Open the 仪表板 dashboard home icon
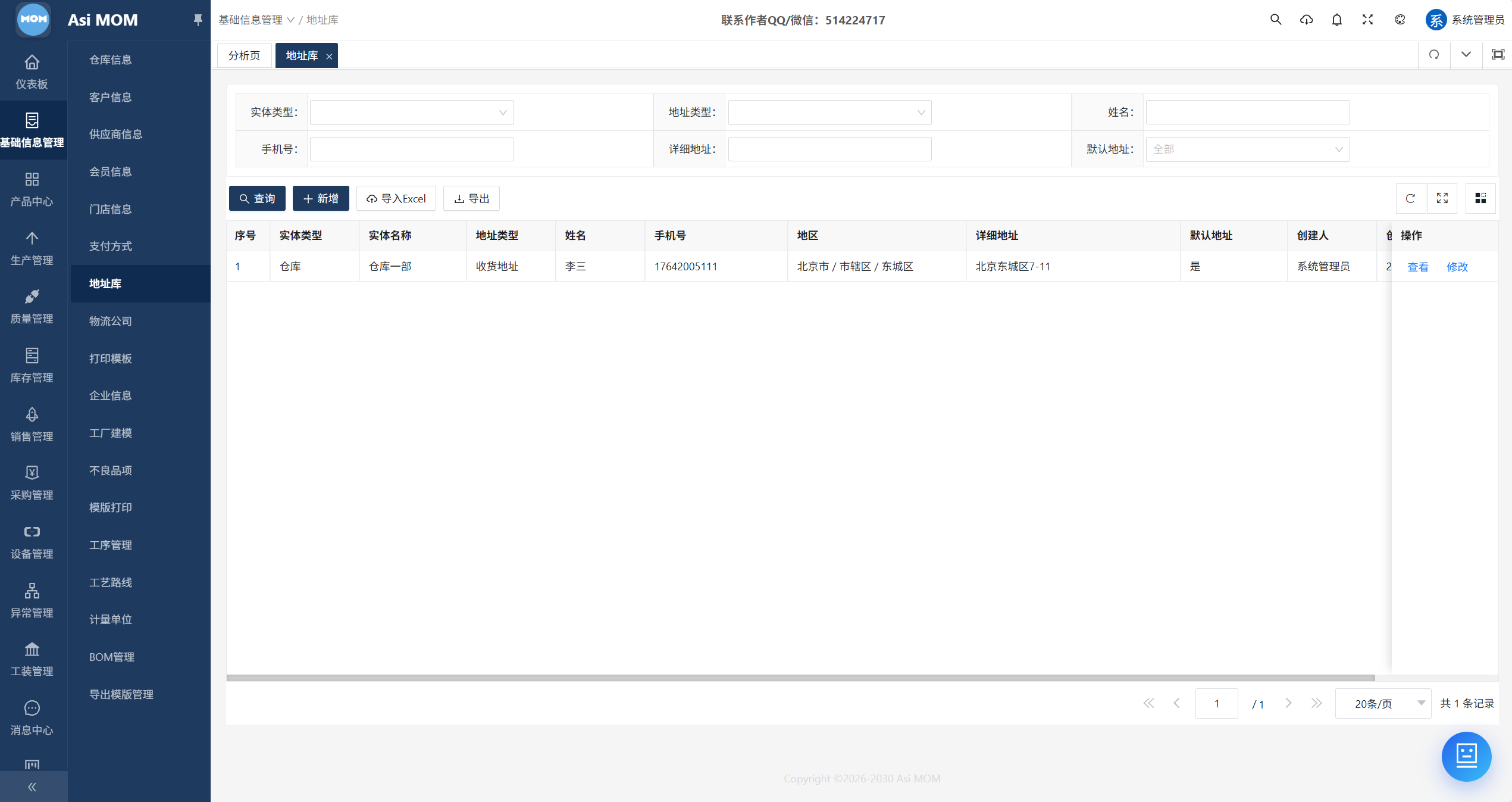The height and width of the screenshot is (802, 1512). coord(32,62)
